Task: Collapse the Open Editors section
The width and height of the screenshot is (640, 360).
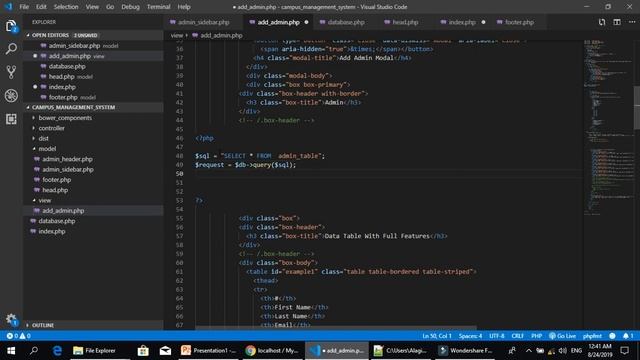Action: 93,36
